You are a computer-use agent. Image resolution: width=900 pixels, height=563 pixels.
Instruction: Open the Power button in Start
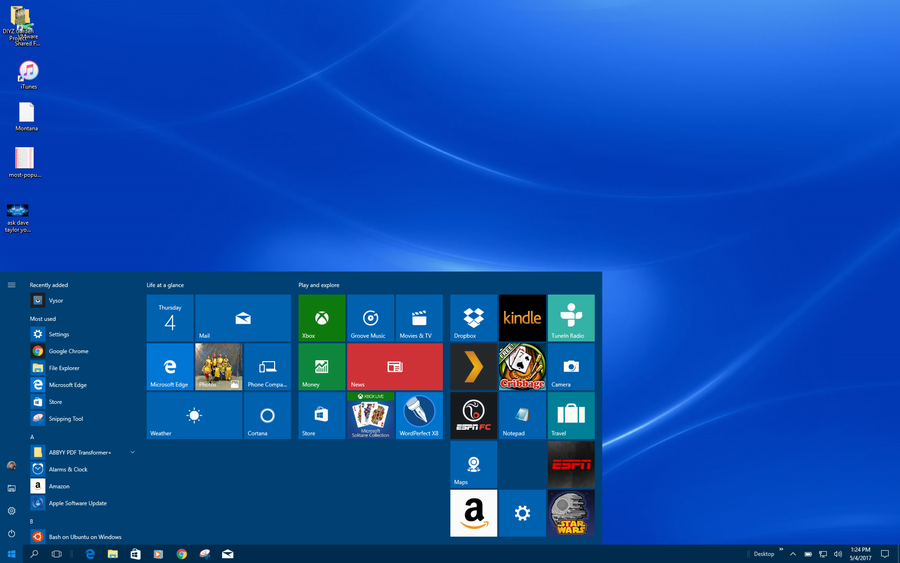click(11, 533)
